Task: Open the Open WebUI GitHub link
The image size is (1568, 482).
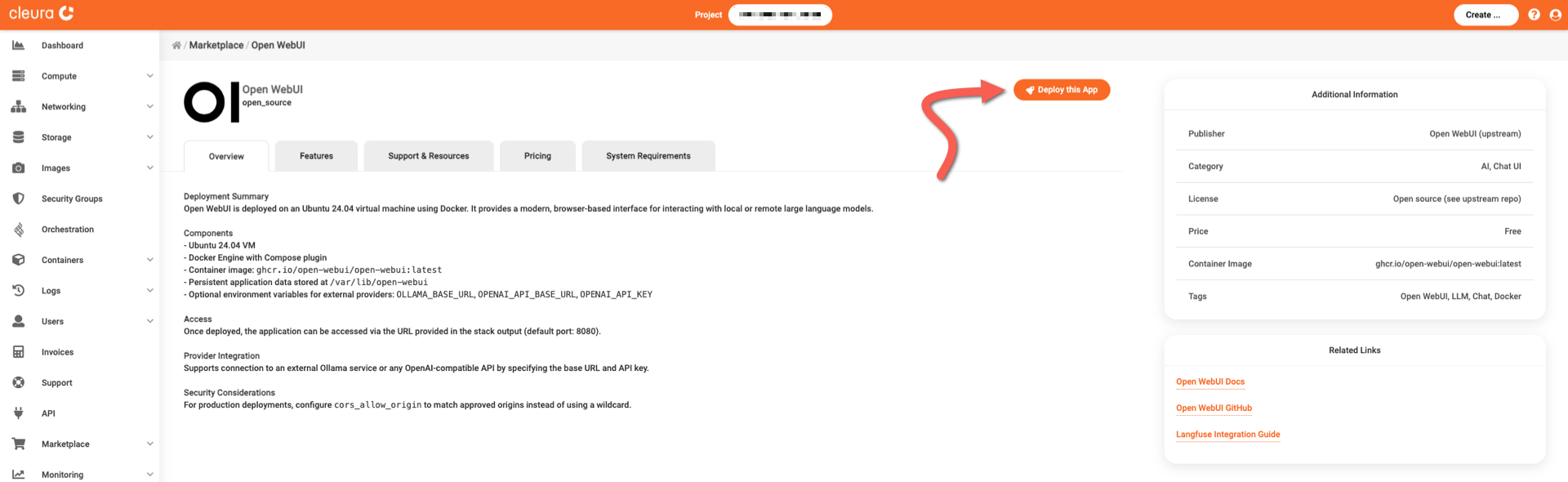Action: (x=1214, y=408)
